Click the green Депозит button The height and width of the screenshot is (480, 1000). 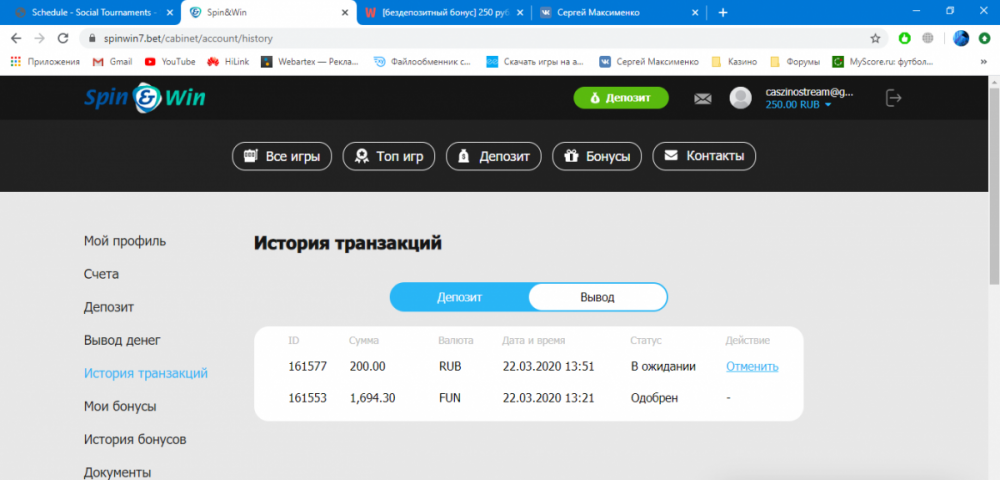pos(620,98)
